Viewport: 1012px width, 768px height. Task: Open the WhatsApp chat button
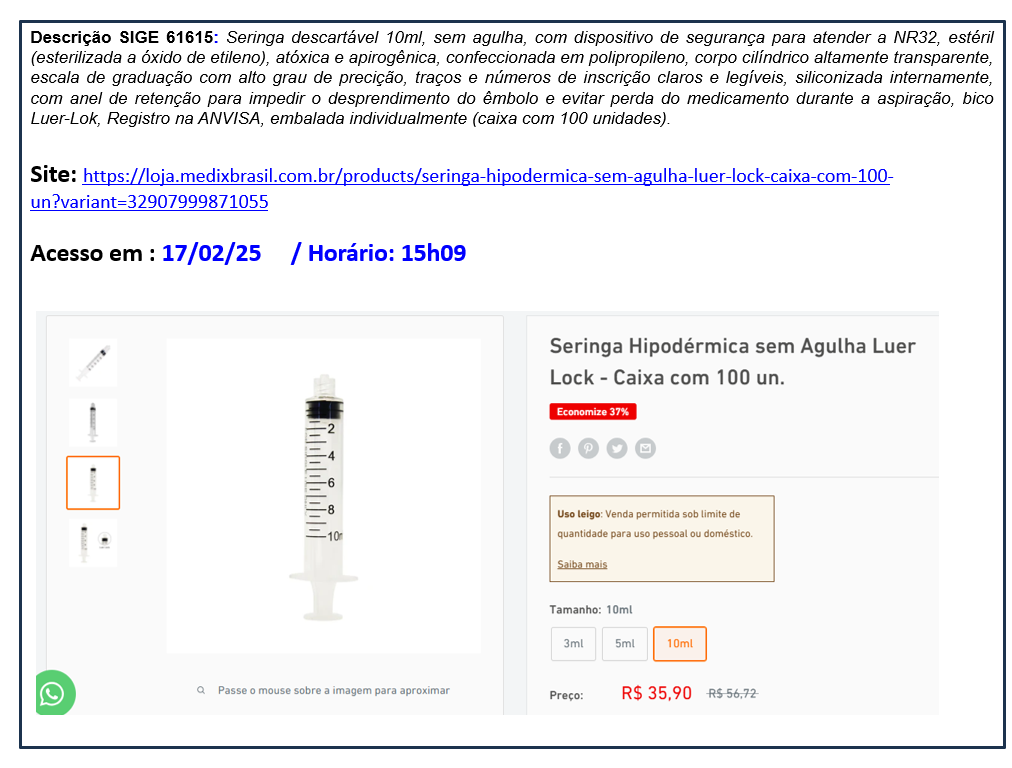pyautogui.click(x=54, y=693)
